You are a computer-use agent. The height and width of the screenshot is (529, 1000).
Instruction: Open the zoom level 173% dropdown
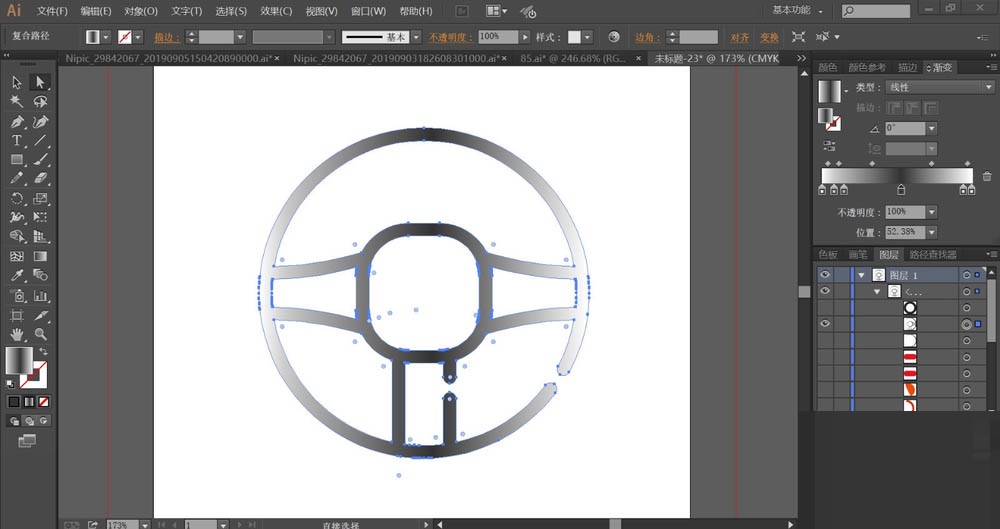click(145, 525)
